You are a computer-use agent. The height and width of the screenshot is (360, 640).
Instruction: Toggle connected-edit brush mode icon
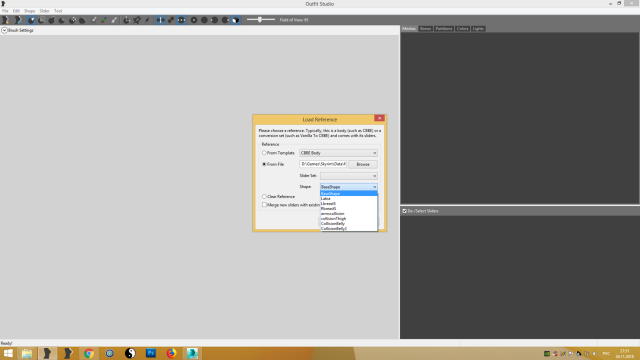click(x=171, y=20)
